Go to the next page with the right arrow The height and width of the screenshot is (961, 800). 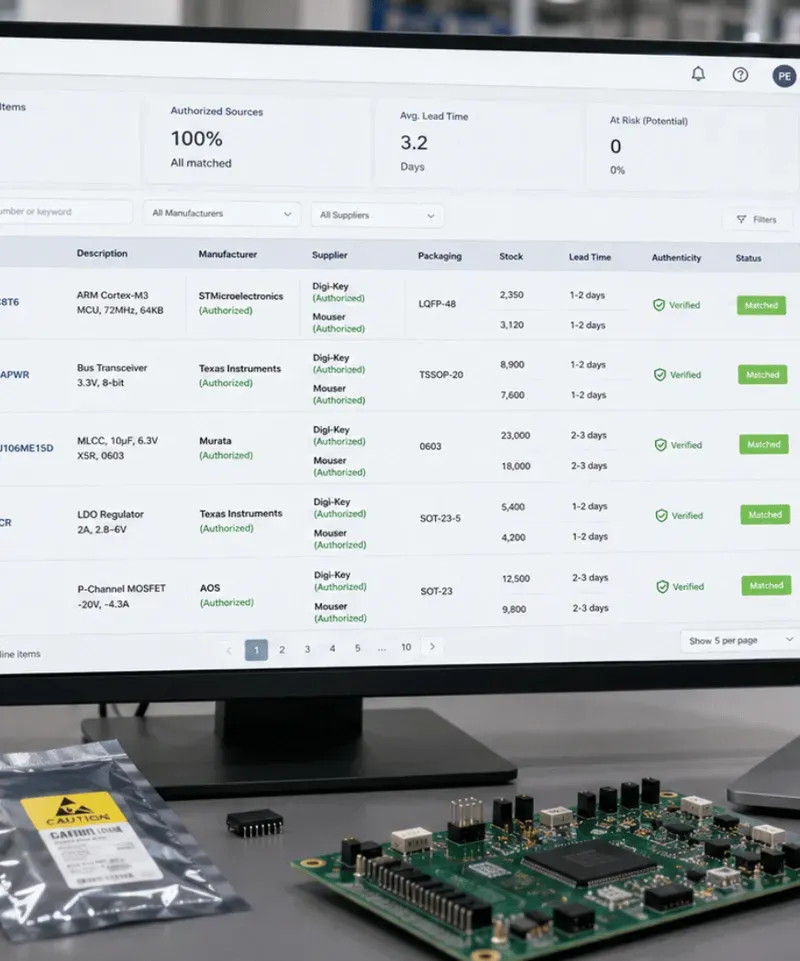point(432,647)
